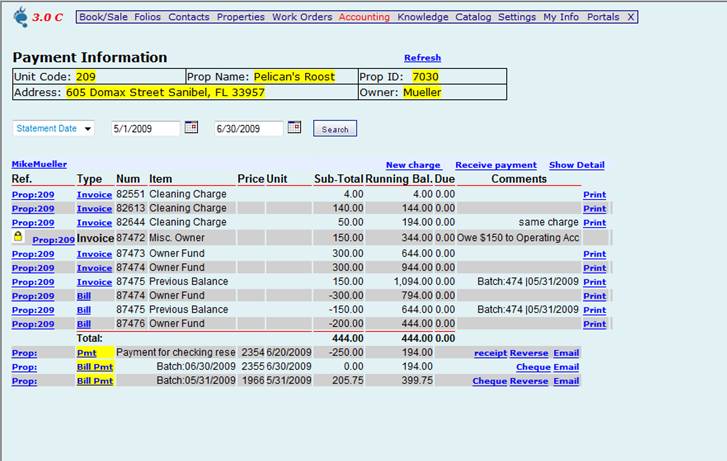The width and height of the screenshot is (727, 461).
Task: Open calendar picker next to 6/30/2009
Action: tap(294, 127)
